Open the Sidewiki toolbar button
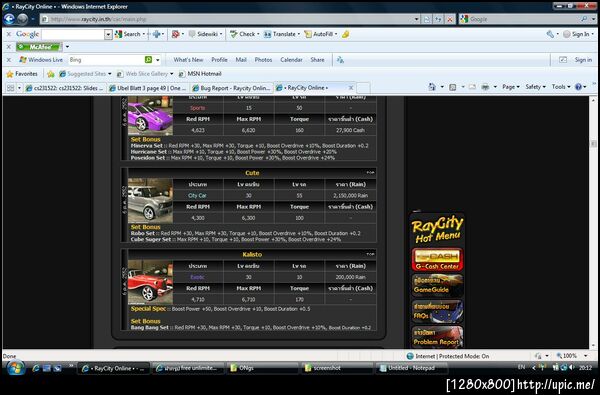 point(205,34)
